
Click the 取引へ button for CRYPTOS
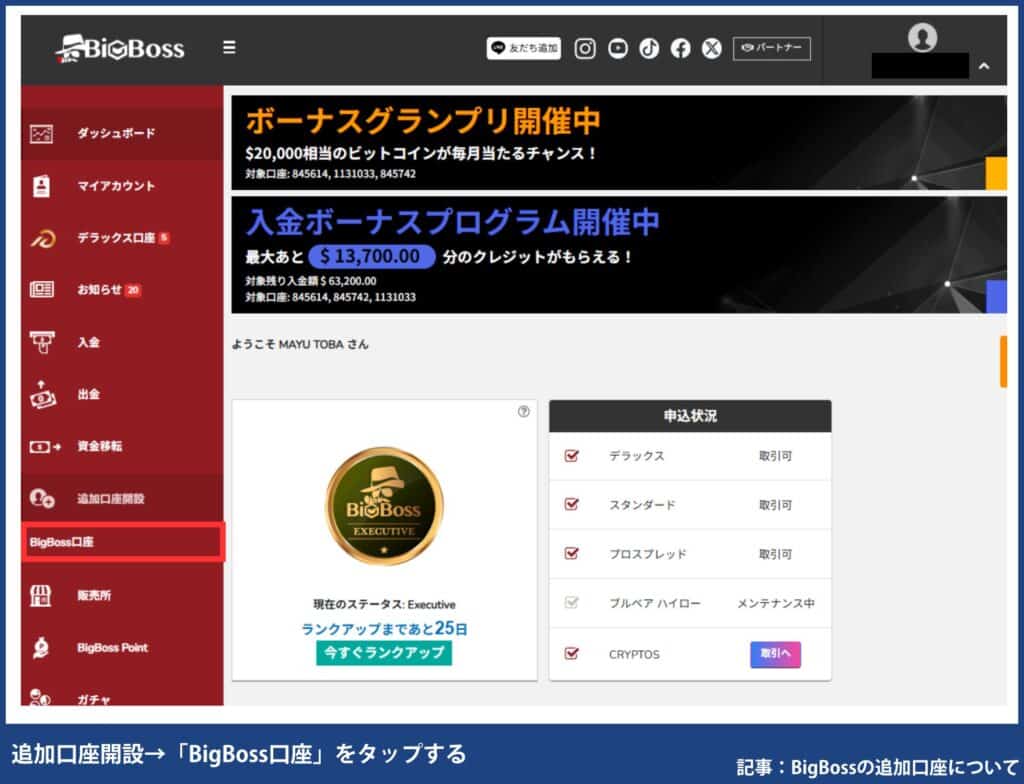(775, 654)
